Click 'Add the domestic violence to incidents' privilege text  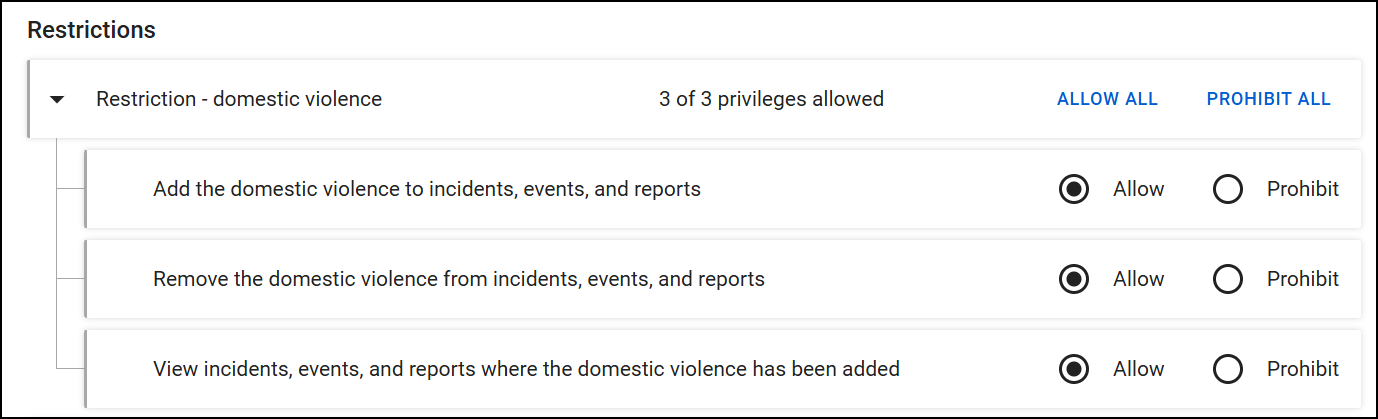click(426, 189)
